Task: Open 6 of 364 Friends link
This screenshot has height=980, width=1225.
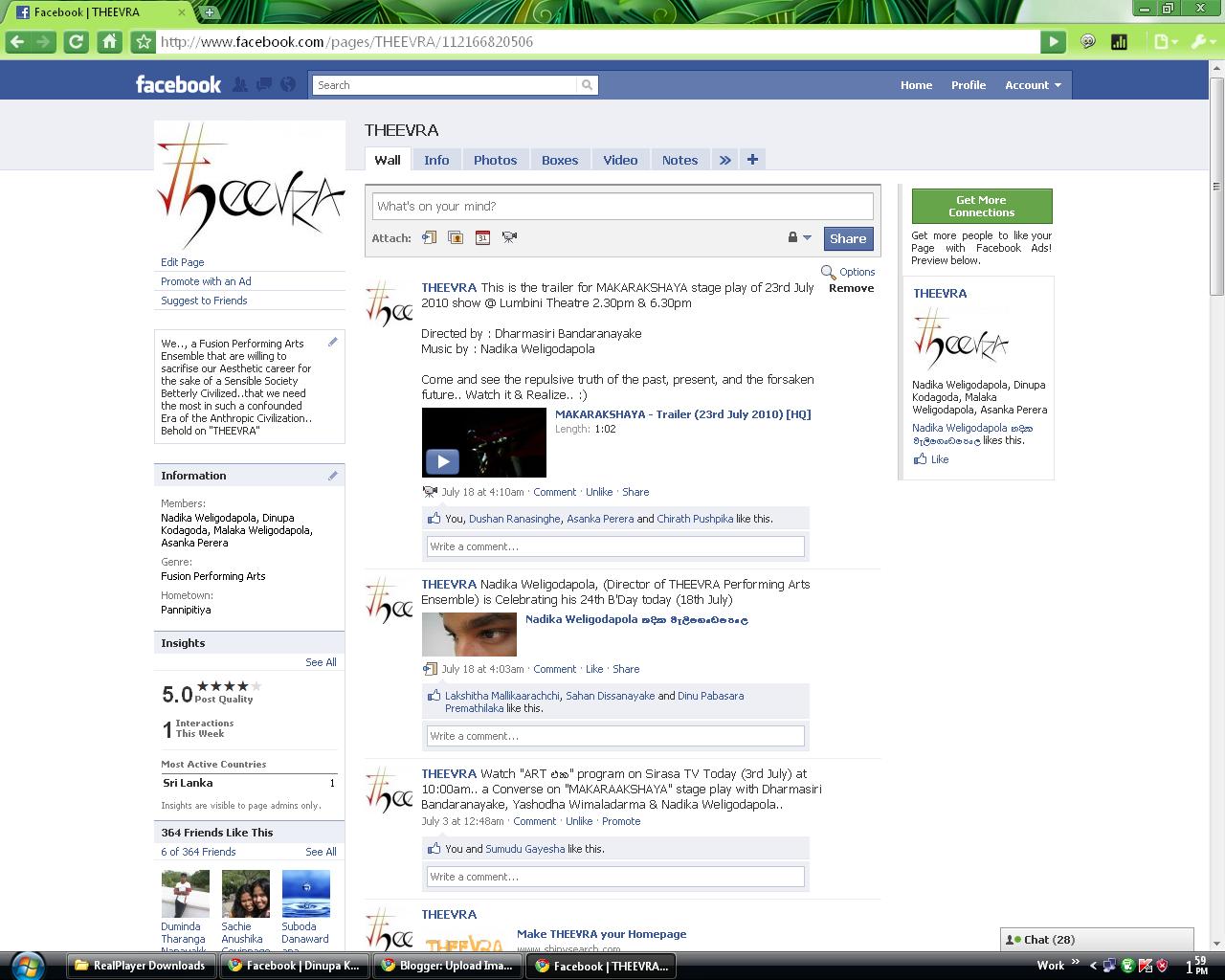Action: pyautogui.click(x=198, y=852)
